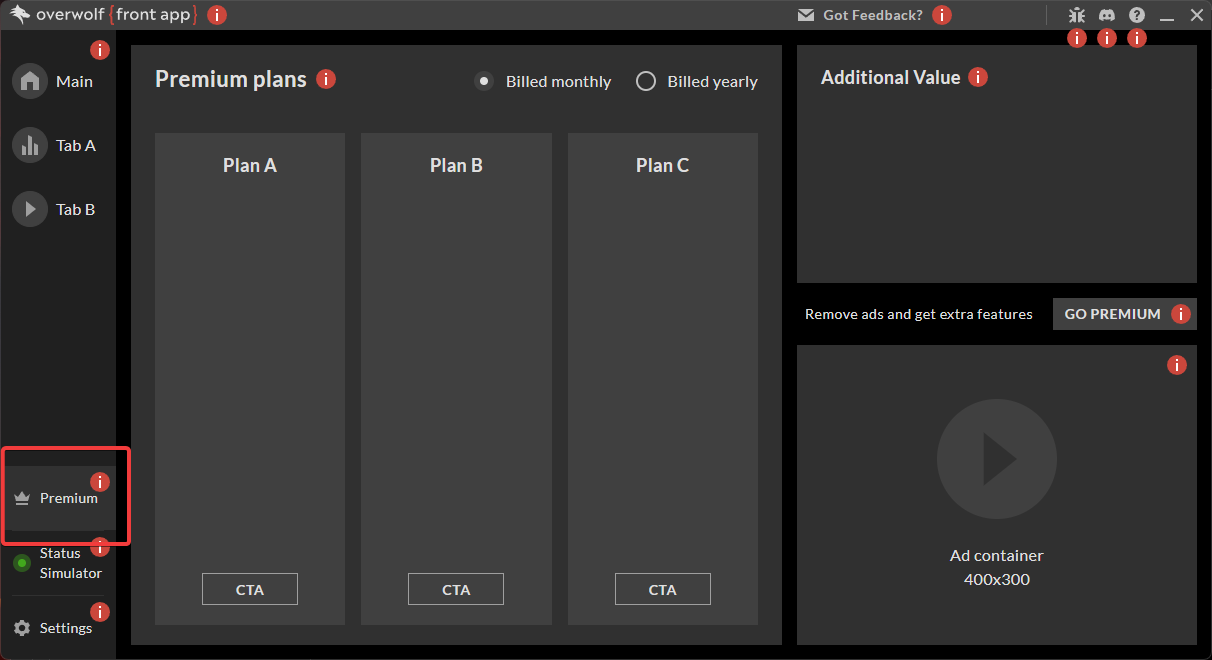Click the Overwolf wolf logo in title bar

(20, 15)
